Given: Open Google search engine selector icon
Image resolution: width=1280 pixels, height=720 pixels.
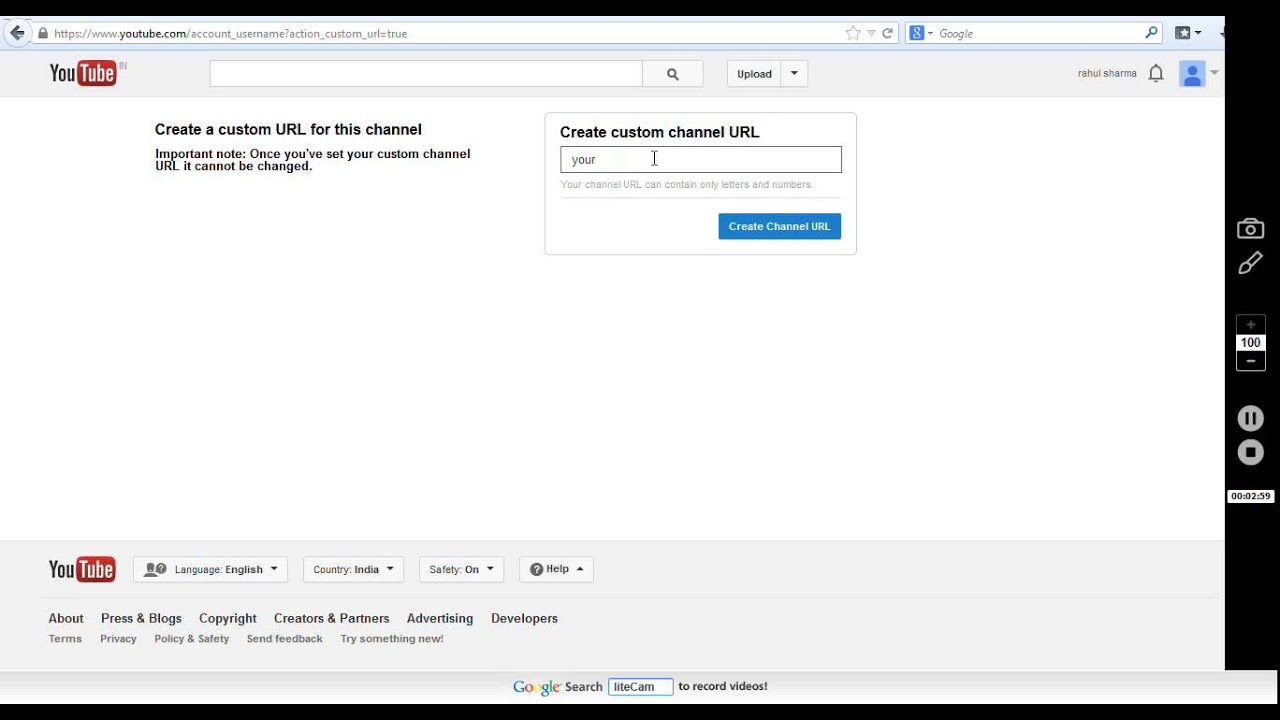Looking at the screenshot, I should (x=920, y=33).
